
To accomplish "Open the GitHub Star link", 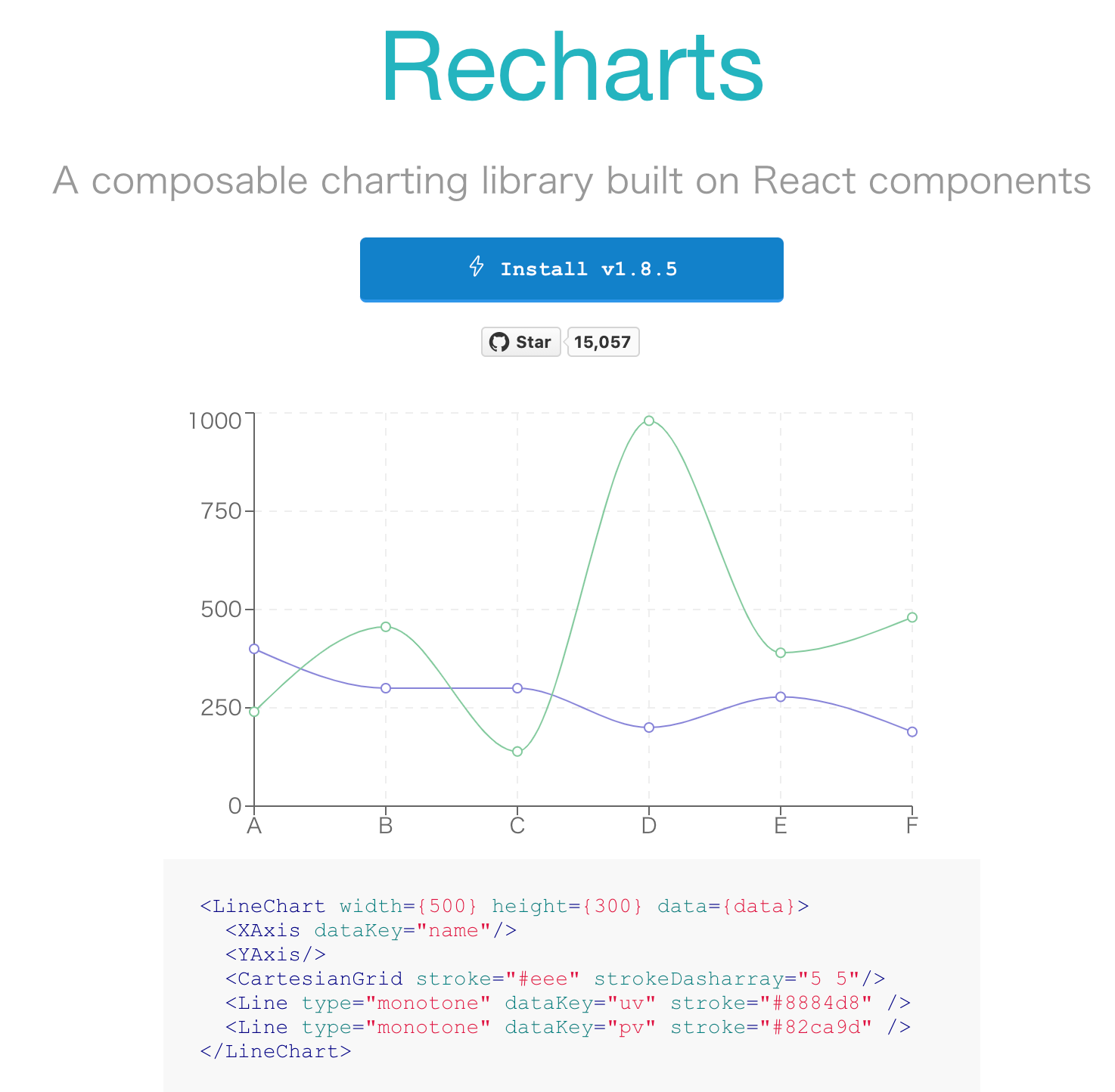I will pyautogui.click(x=520, y=342).
